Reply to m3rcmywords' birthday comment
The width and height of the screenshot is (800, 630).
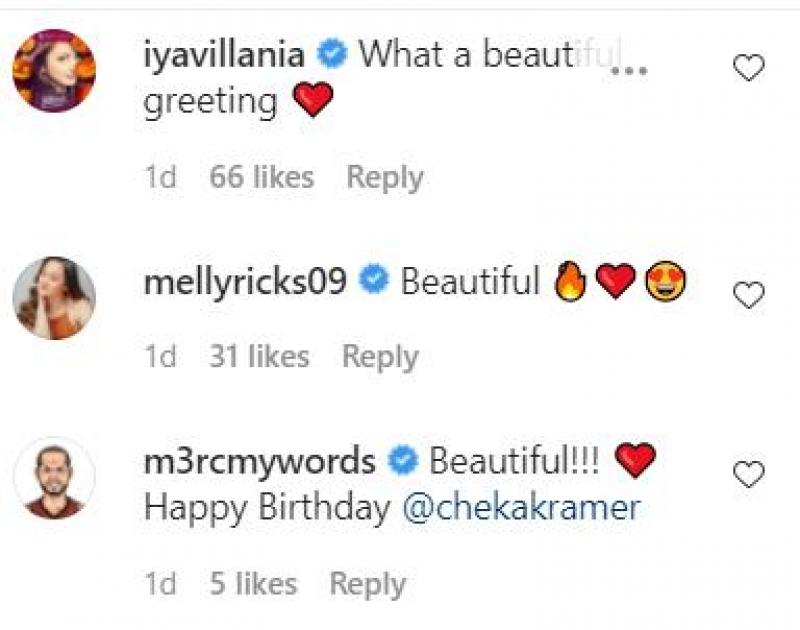coord(368,584)
